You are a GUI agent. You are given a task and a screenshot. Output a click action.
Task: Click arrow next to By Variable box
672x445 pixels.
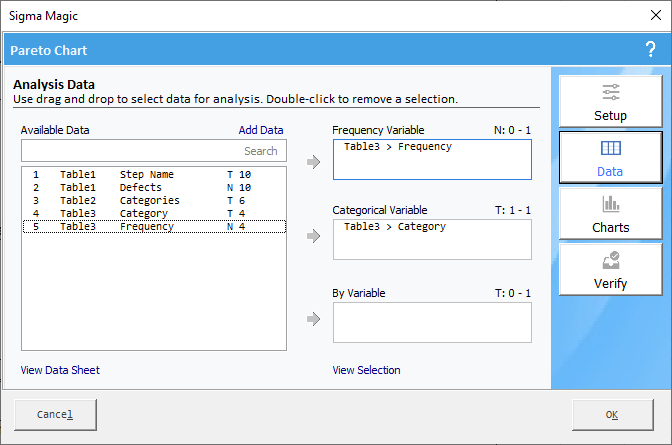click(314, 319)
